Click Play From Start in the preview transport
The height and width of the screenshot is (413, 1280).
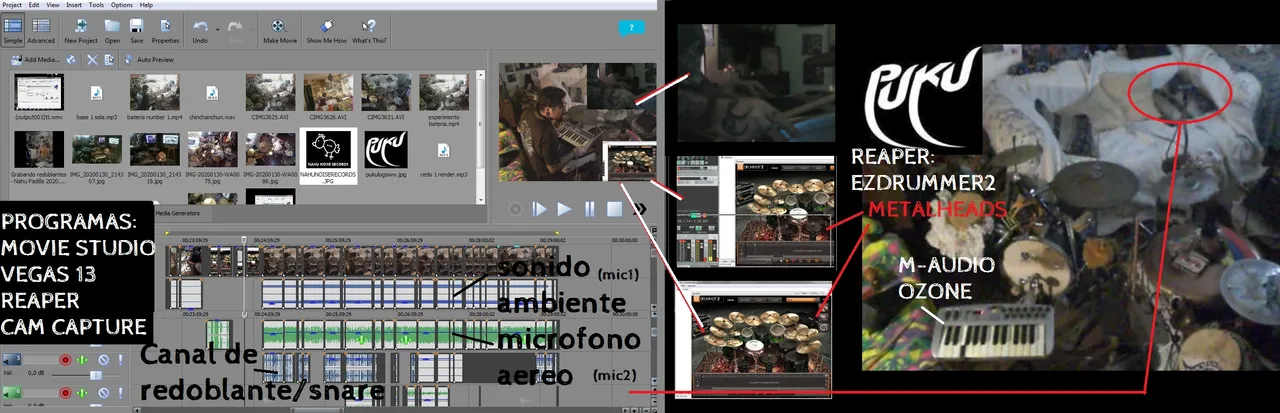tap(539, 209)
